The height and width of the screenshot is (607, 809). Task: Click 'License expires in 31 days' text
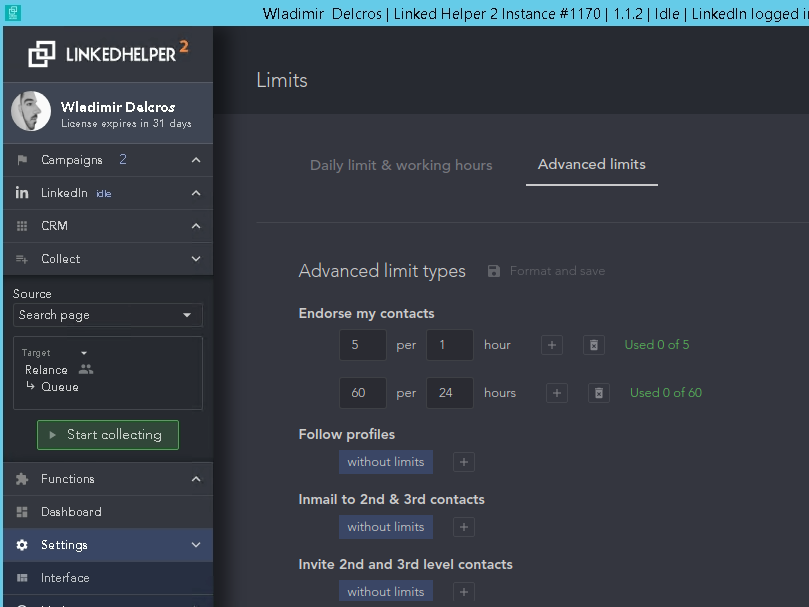126,124
